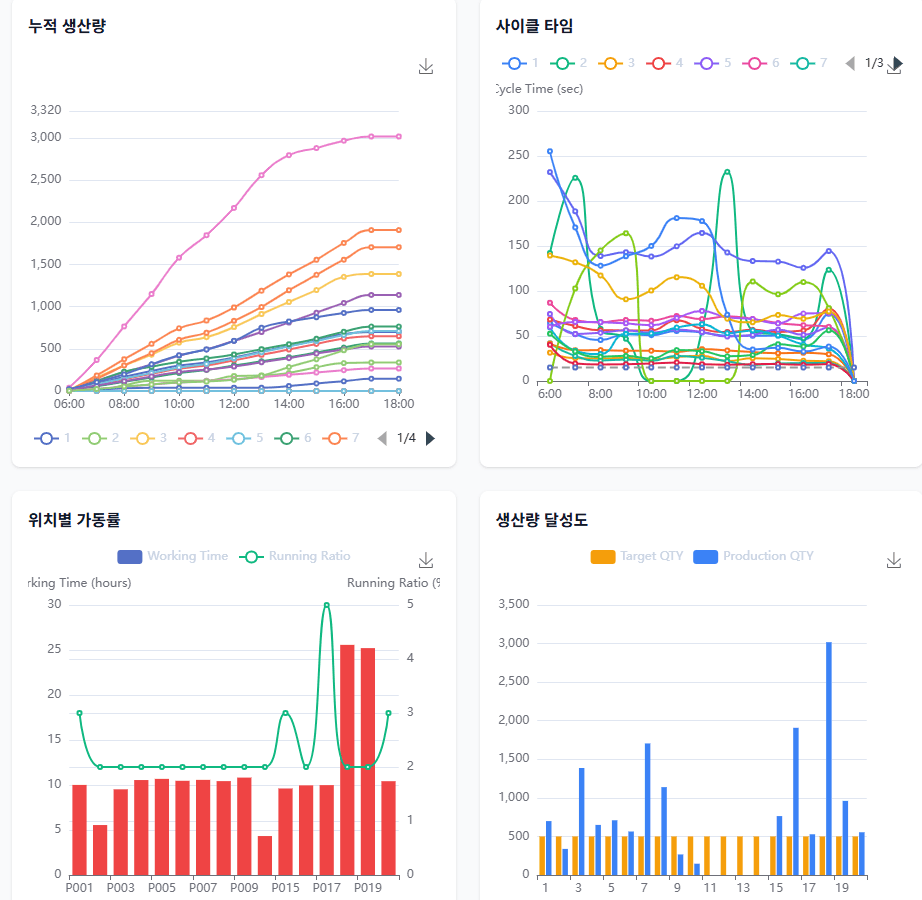Click the 사이클 타임 panel title

tap(534, 26)
